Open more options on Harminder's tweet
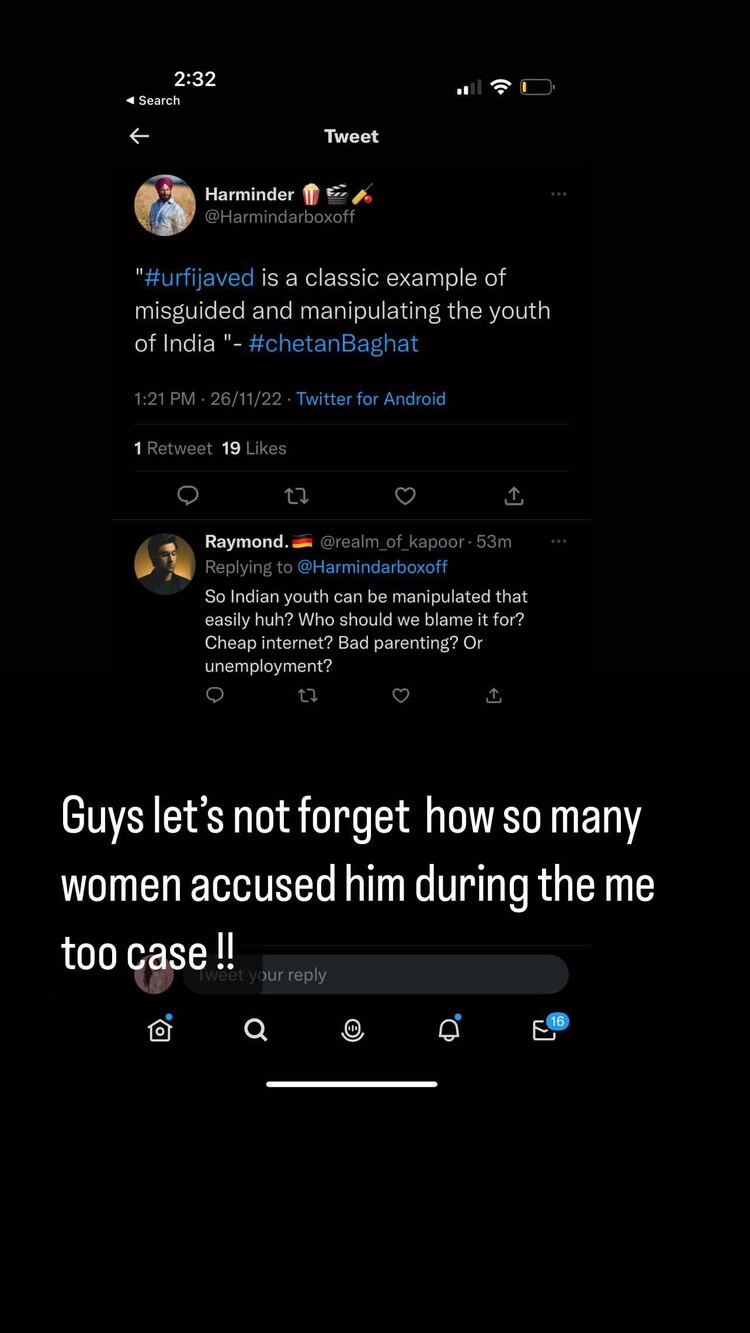 click(x=558, y=194)
